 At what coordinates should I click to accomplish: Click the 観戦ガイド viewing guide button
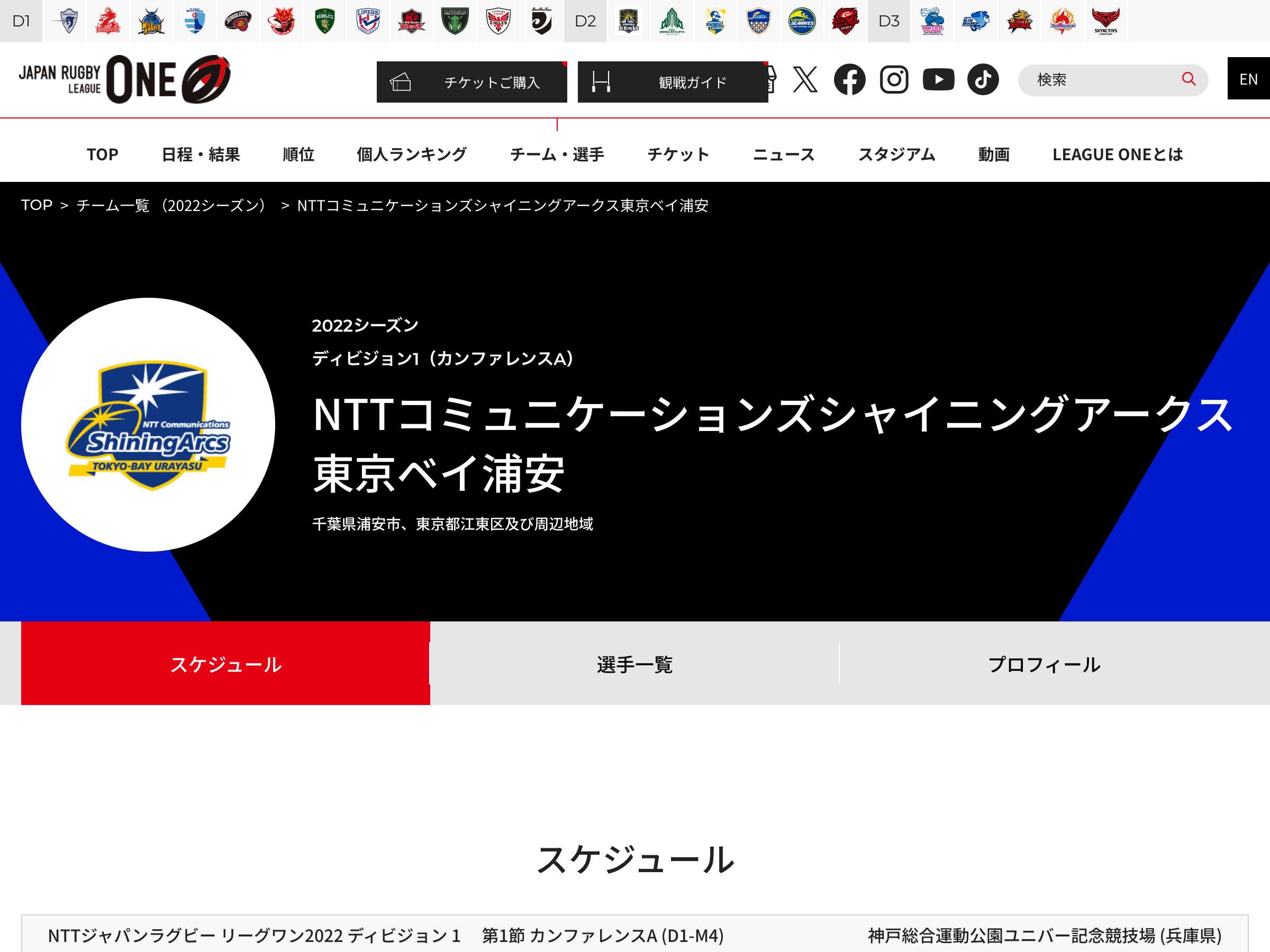673,82
